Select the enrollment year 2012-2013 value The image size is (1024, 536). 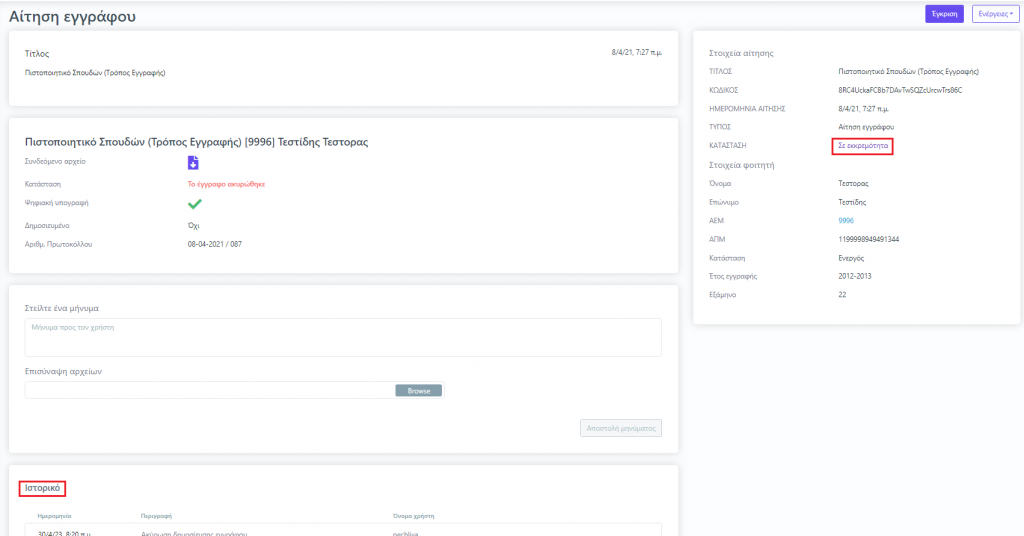[x=855, y=276]
